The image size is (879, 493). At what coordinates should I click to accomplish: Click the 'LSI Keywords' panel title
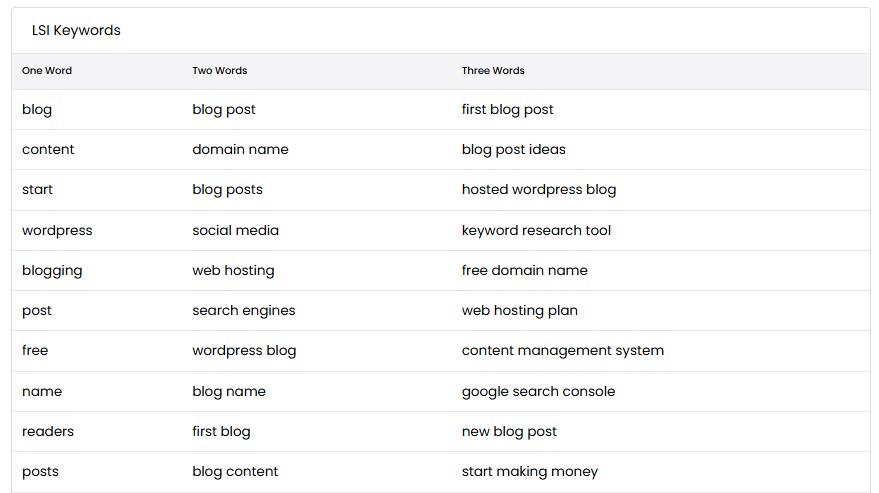pyautogui.click(x=76, y=31)
